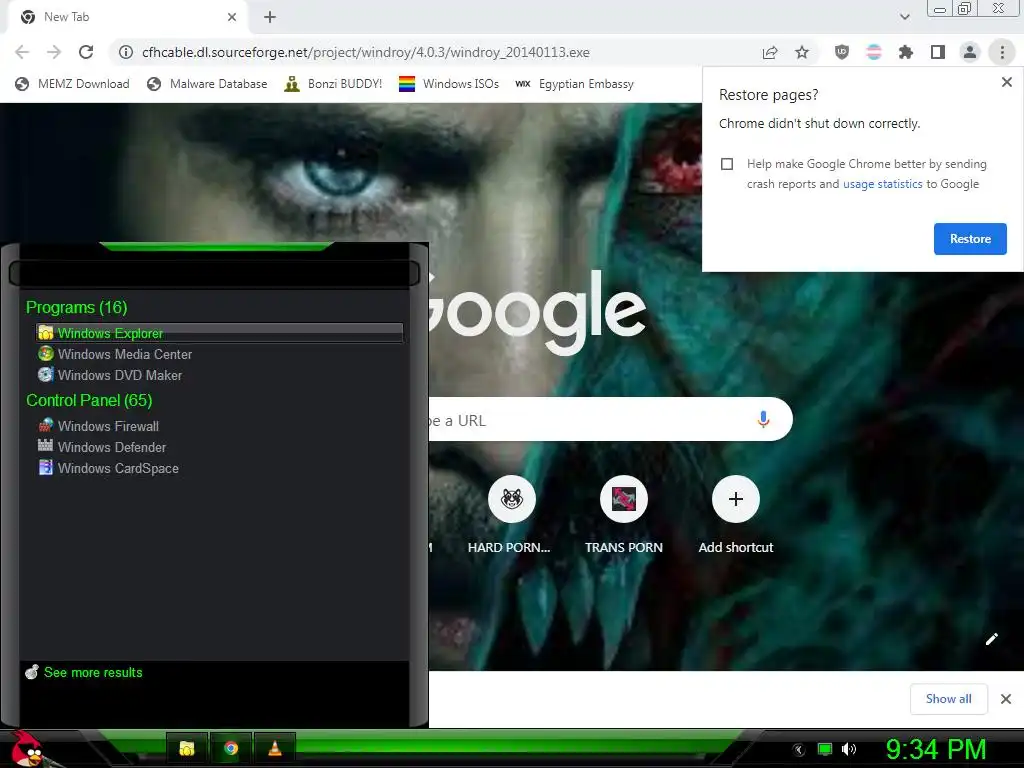
Task: Click the Programs (16) group header
Action: pyautogui.click(x=76, y=307)
